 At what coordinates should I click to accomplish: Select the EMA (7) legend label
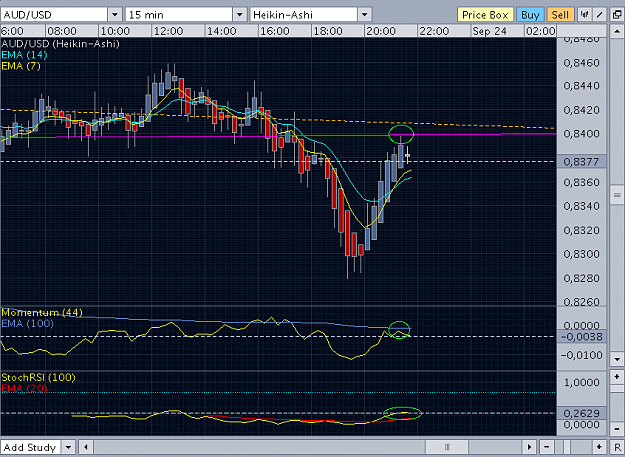[x=21, y=66]
